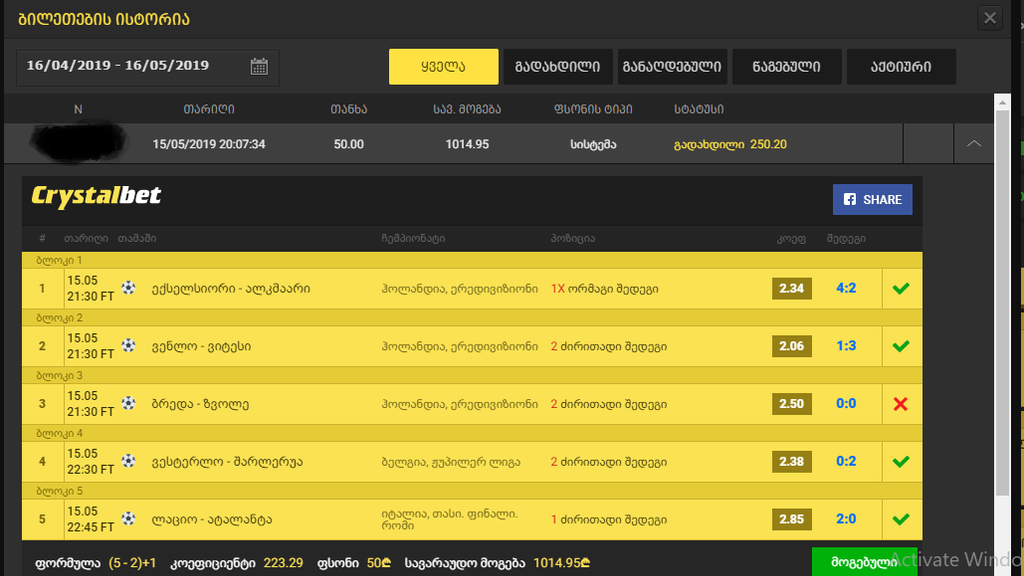Click the ბელგია, ჟუპილერ ლიგა championship
This screenshot has width=1024, height=576.
point(451,462)
